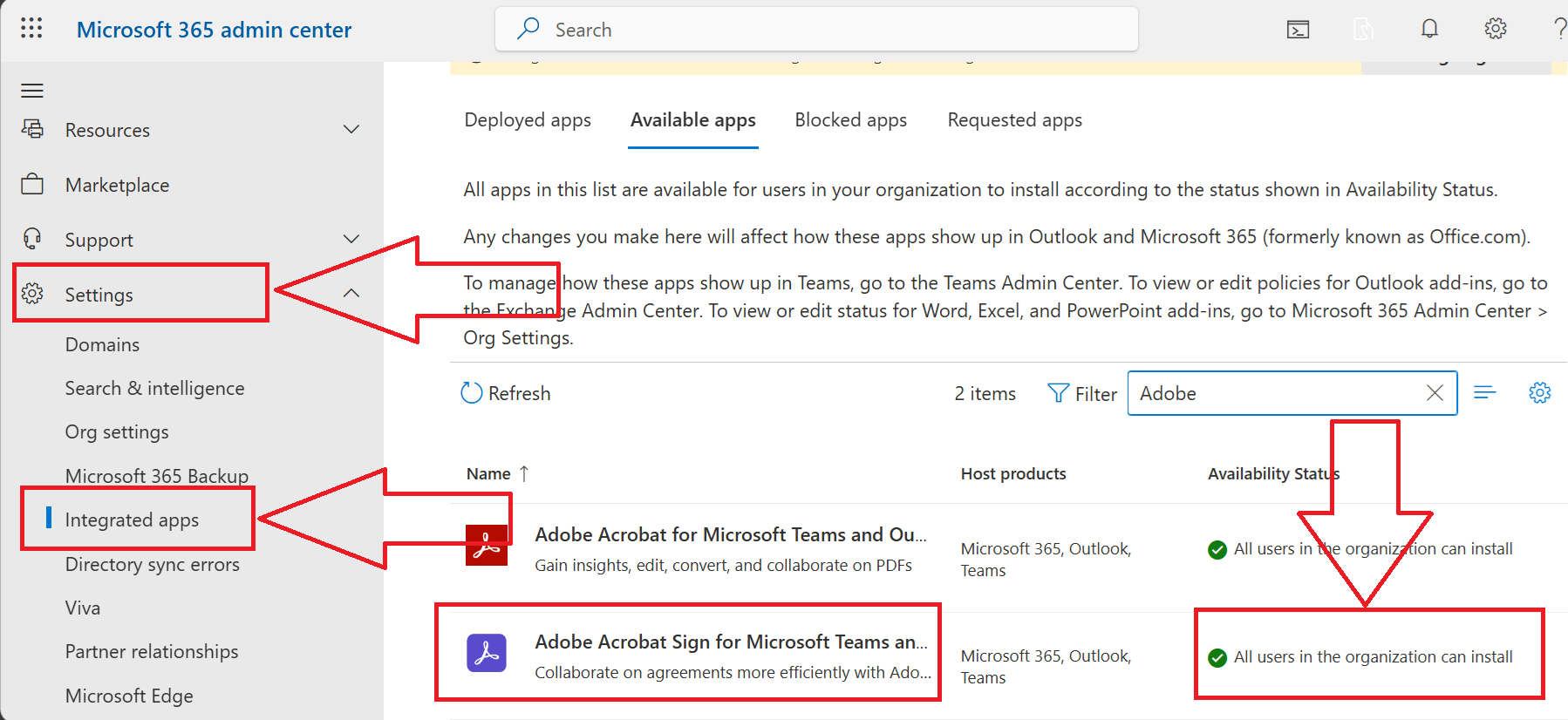Switch to Deployed apps tab
This screenshot has height=720, width=1568.
(x=528, y=120)
